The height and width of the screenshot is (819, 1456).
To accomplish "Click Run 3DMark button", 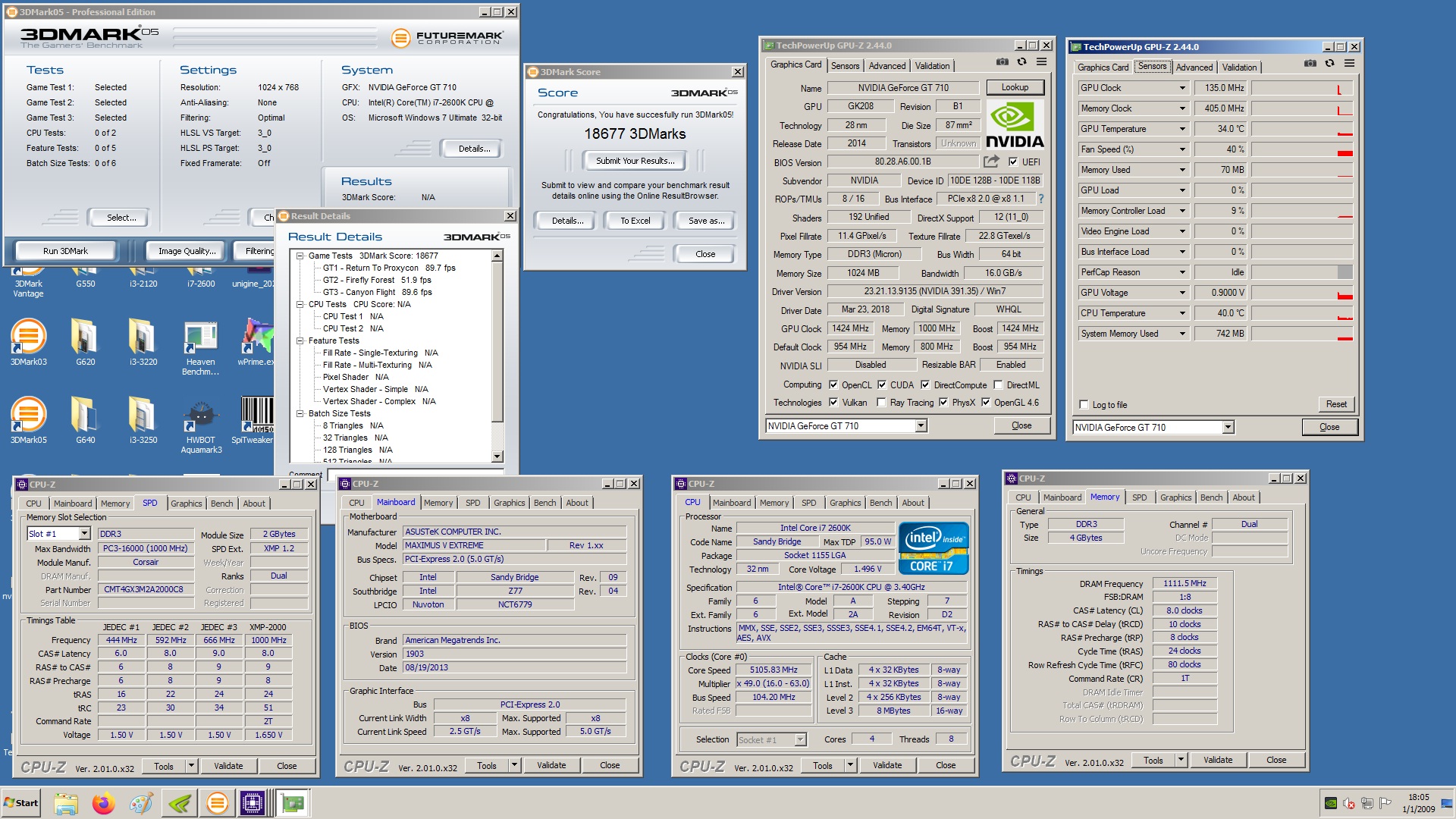I will pos(65,251).
